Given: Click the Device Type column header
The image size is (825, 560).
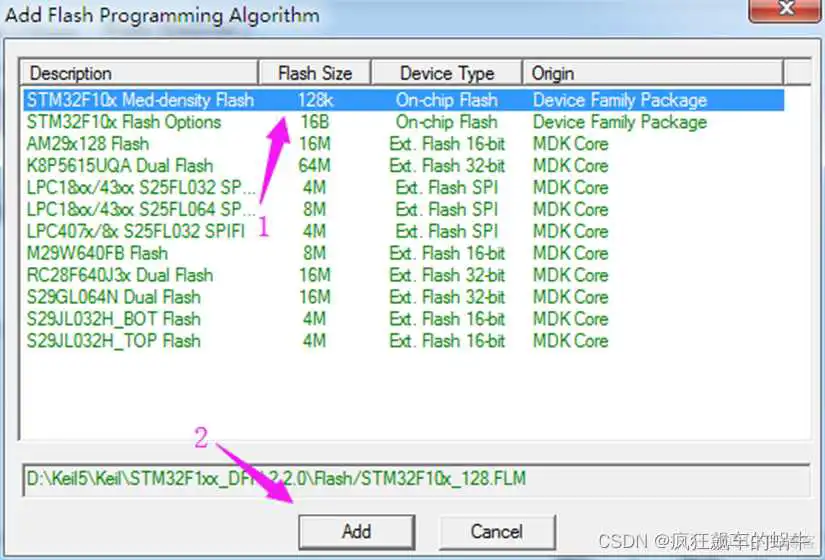Looking at the screenshot, I should [447, 73].
